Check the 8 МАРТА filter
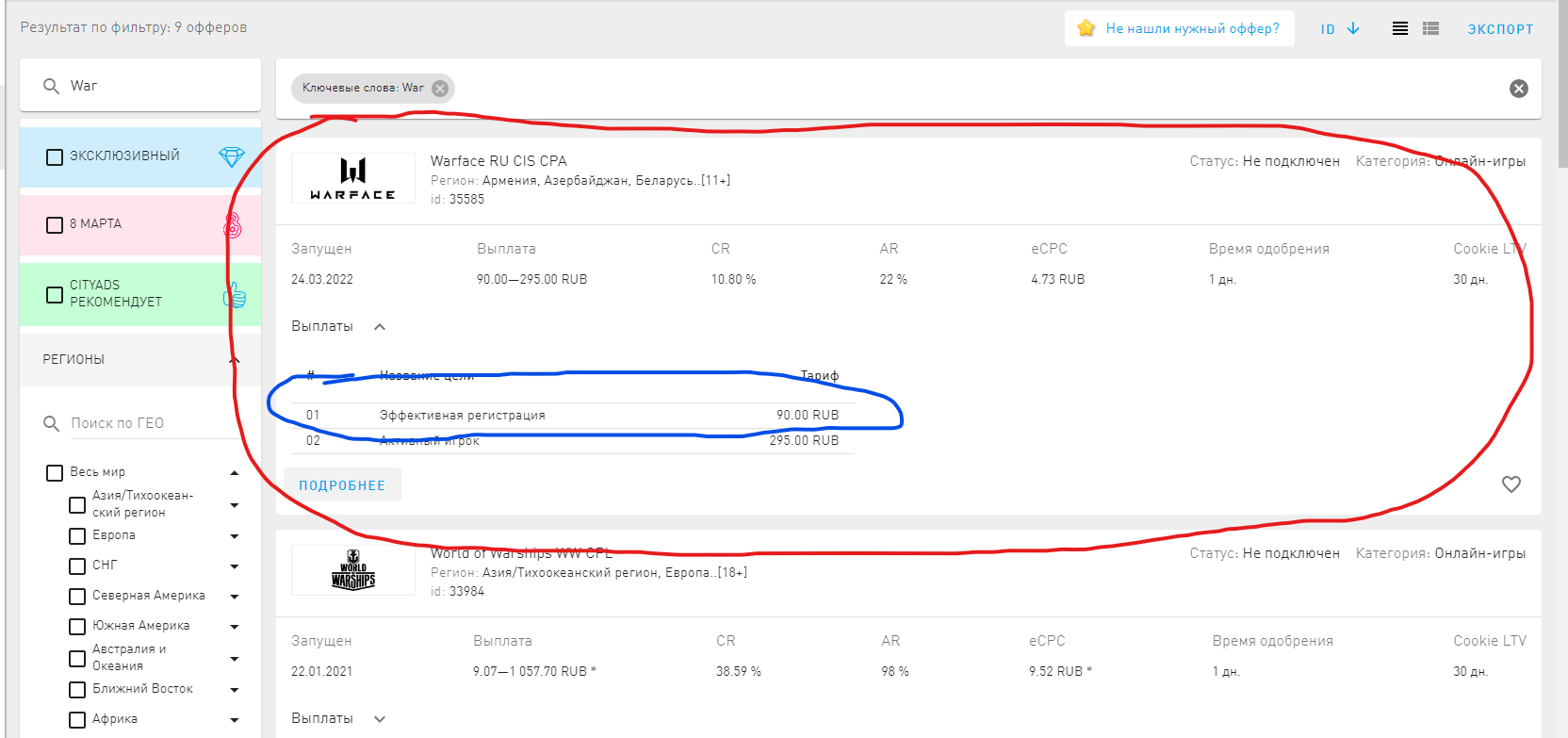The height and width of the screenshot is (738, 1568). (x=56, y=224)
